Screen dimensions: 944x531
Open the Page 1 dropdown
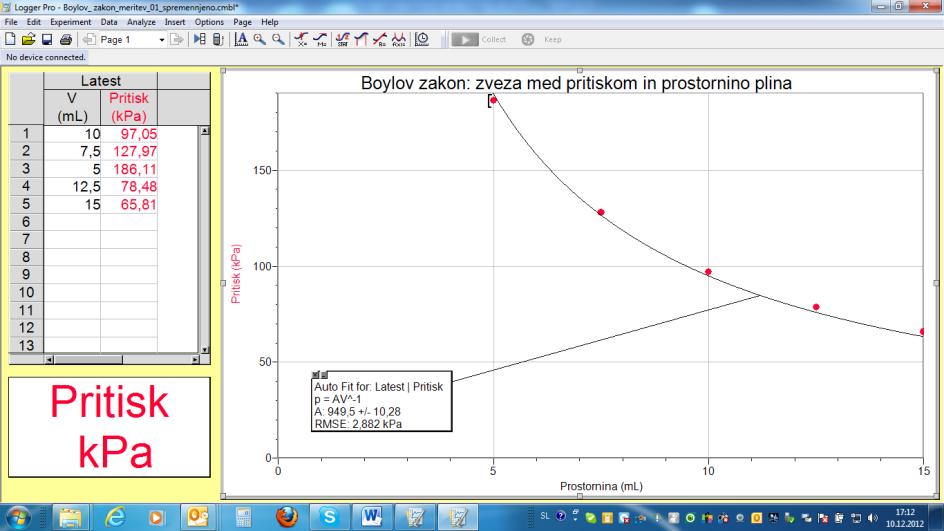161,40
